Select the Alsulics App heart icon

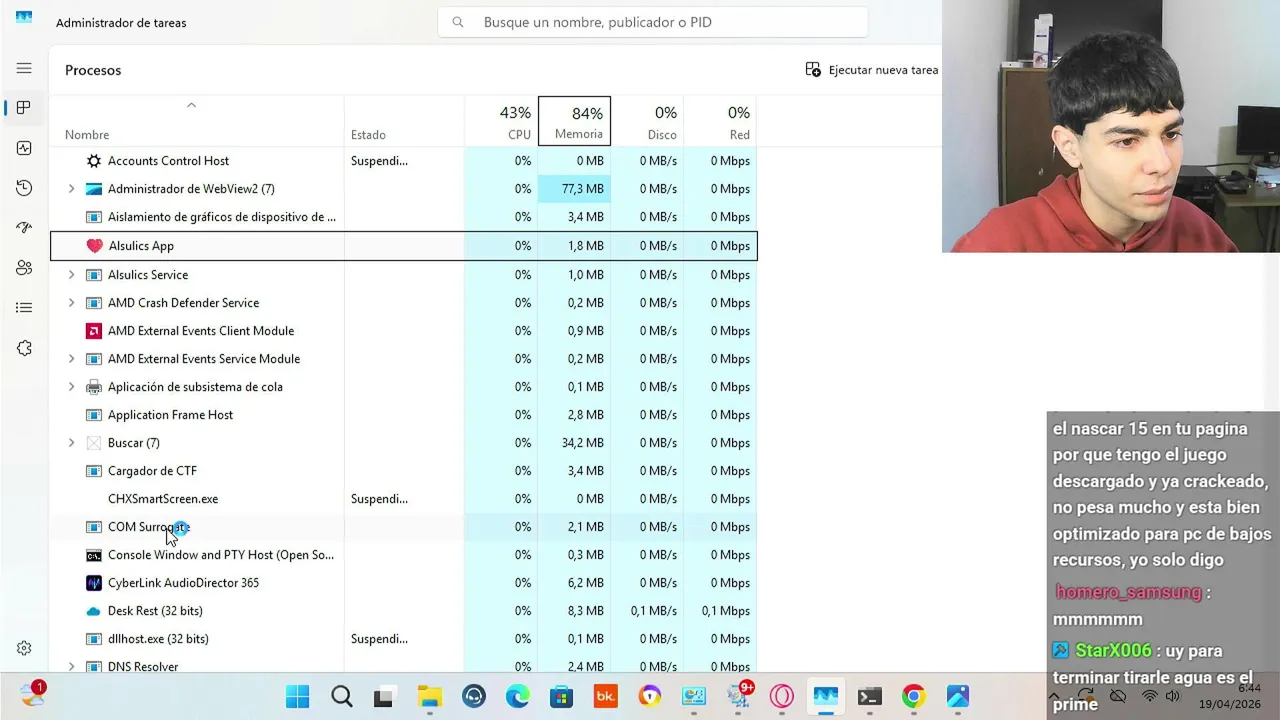pos(94,246)
